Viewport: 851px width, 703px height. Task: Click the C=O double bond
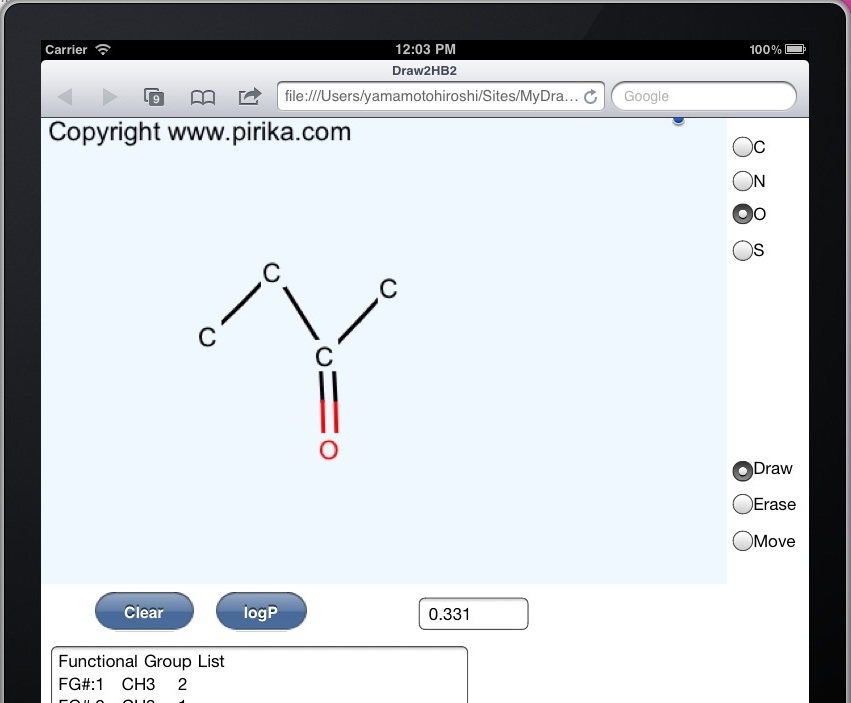329,402
